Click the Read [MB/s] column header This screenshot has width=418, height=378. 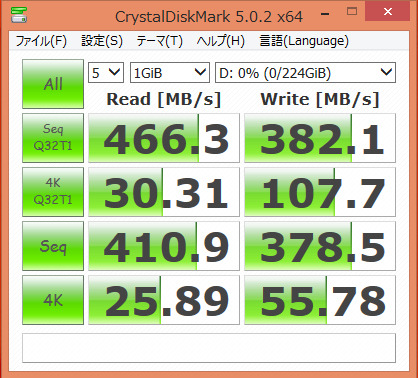[164, 99]
